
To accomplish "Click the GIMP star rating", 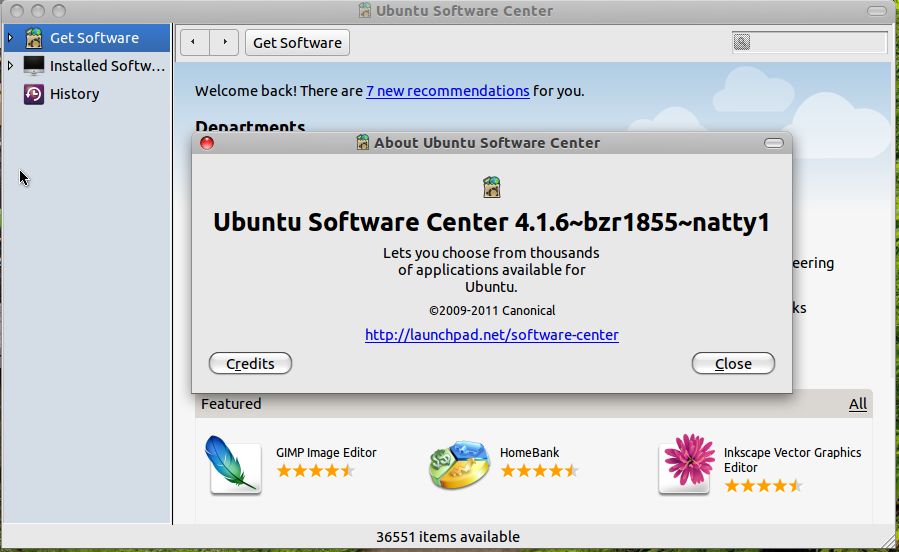I will click(315, 471).
